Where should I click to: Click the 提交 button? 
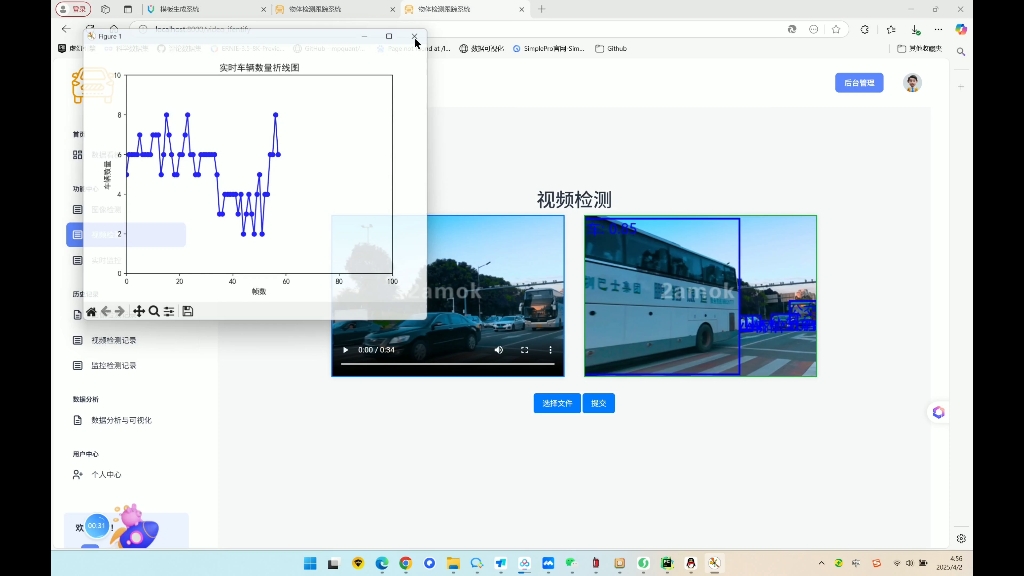pyautogui.click(x=599, y=403)
